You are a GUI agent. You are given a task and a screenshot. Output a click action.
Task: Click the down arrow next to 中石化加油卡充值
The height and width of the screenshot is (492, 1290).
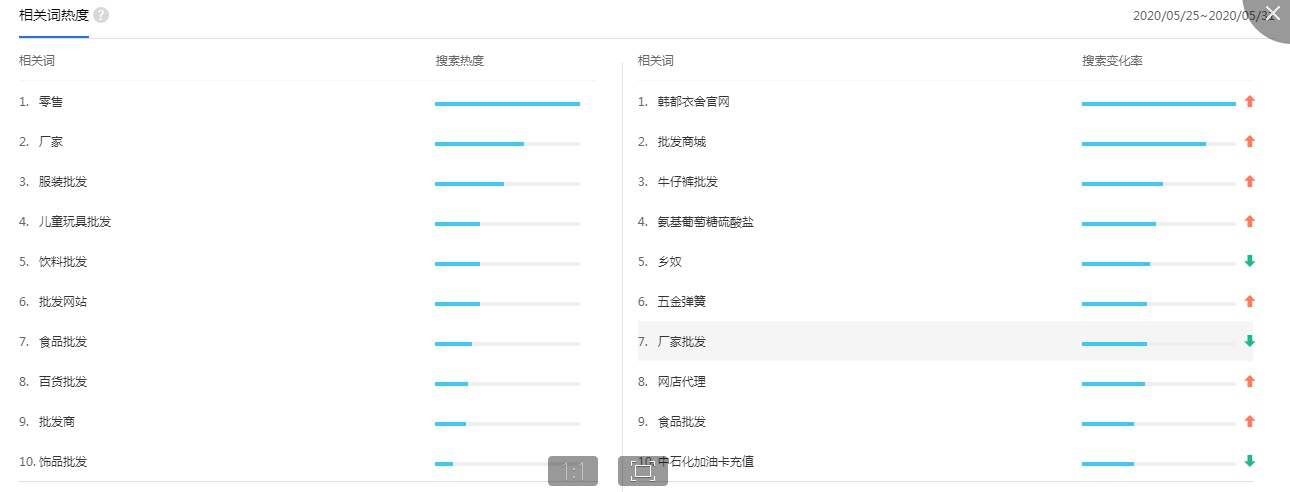pos(1249,462)
